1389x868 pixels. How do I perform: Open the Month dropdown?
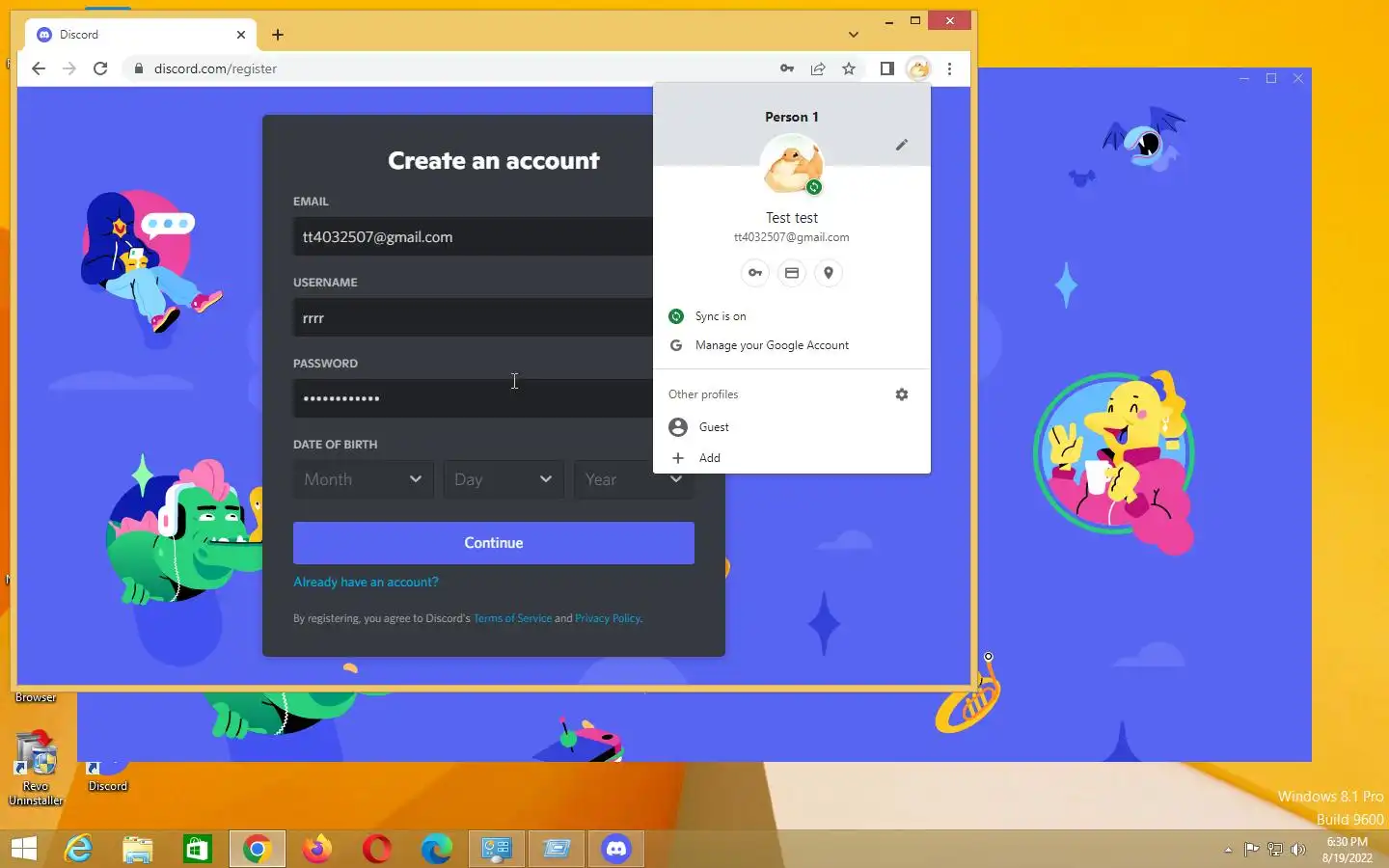click(x=363, y=479)
